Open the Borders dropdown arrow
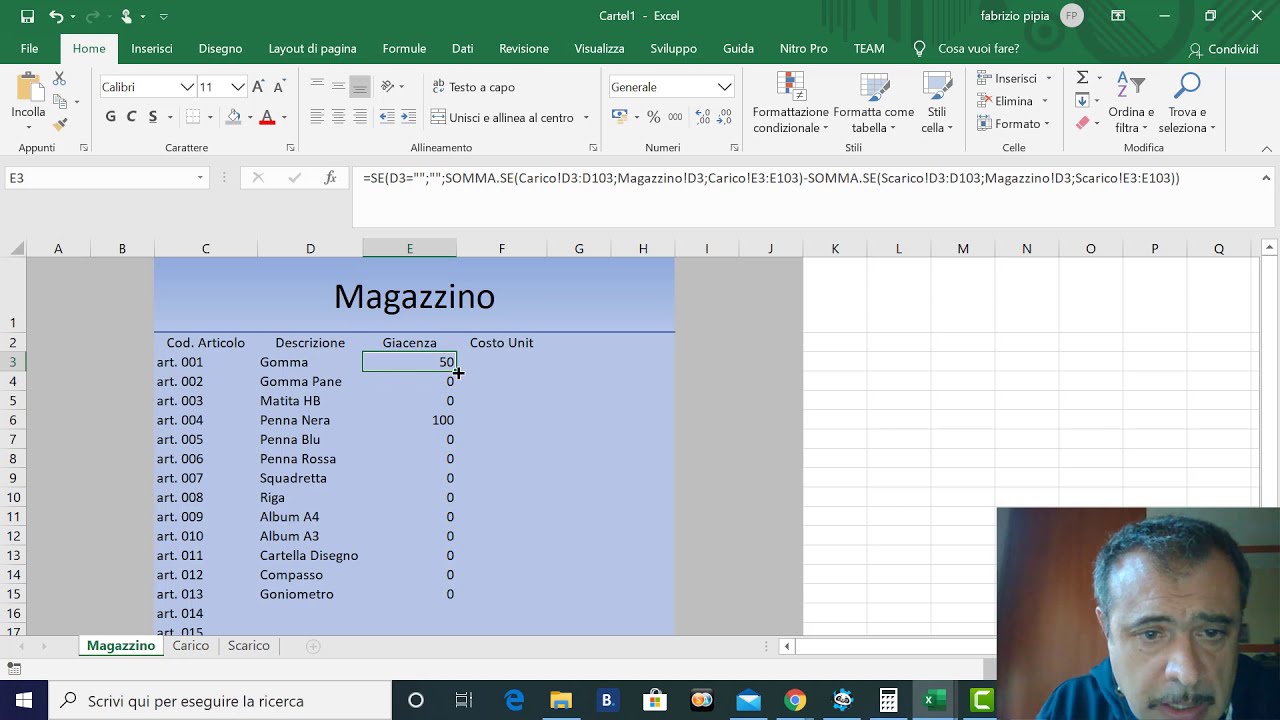 coord(210,117)
